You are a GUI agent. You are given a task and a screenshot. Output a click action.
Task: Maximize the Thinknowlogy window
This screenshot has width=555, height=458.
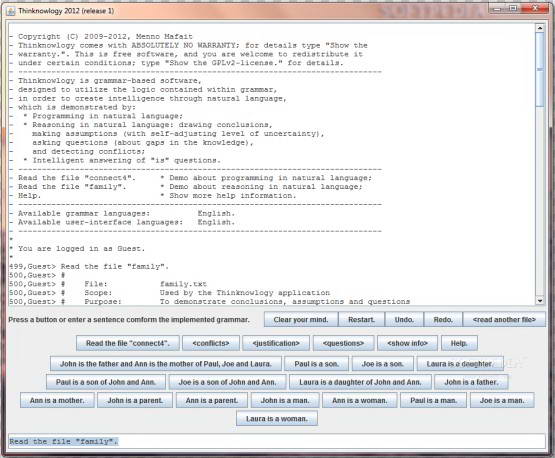pos(513,9)
